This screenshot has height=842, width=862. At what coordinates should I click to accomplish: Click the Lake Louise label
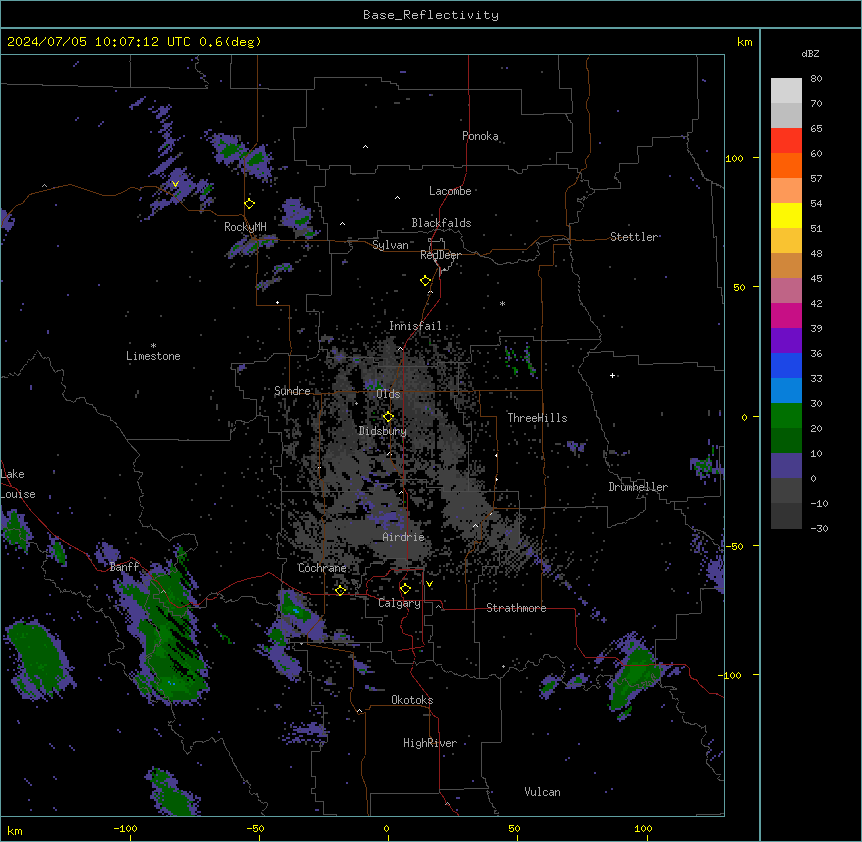[18, 484]
